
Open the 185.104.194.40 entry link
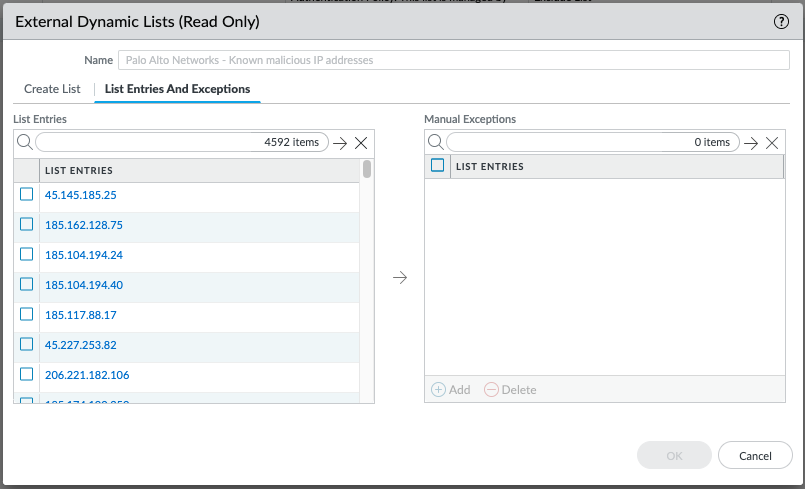[84, 285]
